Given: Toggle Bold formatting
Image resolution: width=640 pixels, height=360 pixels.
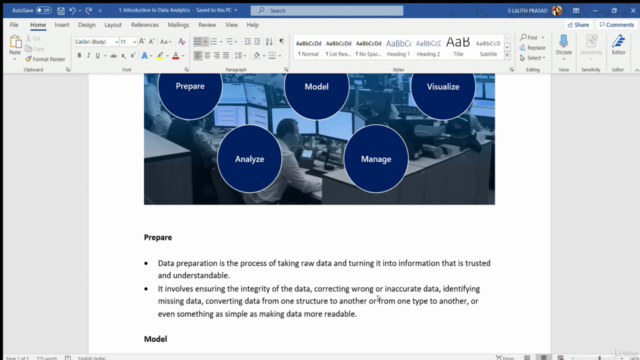Looking at the screenshot, I should tap(79, 56).
